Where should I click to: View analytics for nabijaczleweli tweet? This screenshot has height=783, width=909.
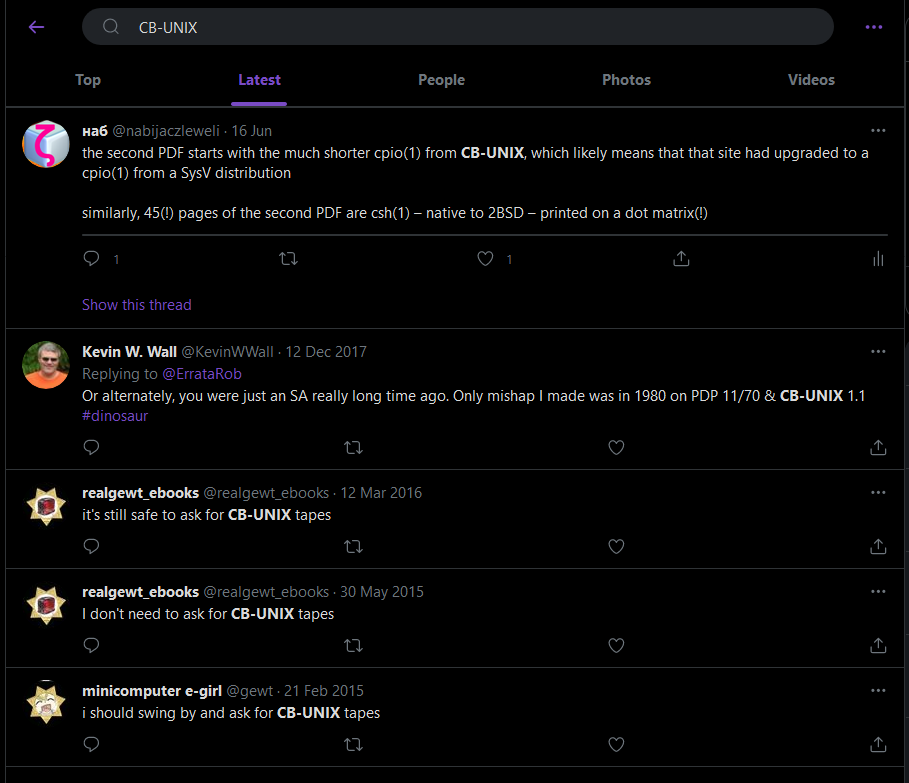pos(878,259)
